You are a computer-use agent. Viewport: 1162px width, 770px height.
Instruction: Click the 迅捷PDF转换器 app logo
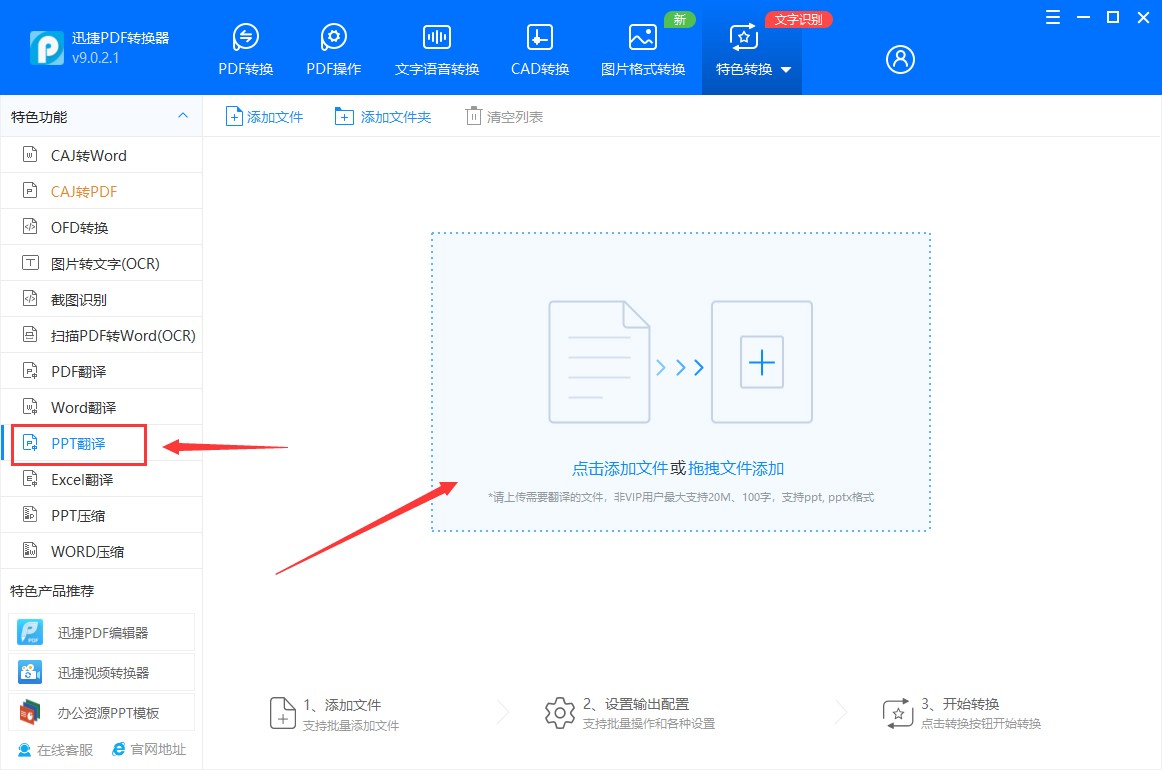click(47, 48)
